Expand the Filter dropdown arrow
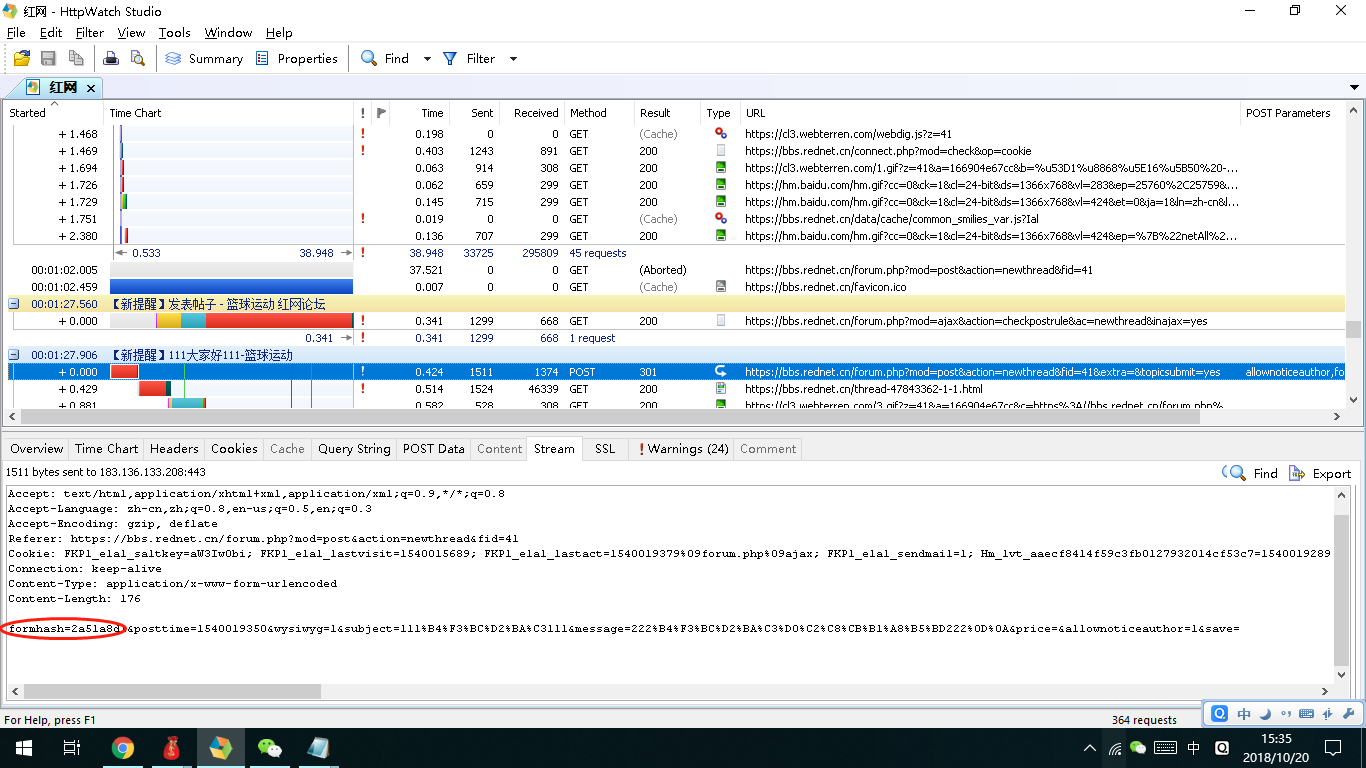The image size is (1366, 768). pos(513,59)
